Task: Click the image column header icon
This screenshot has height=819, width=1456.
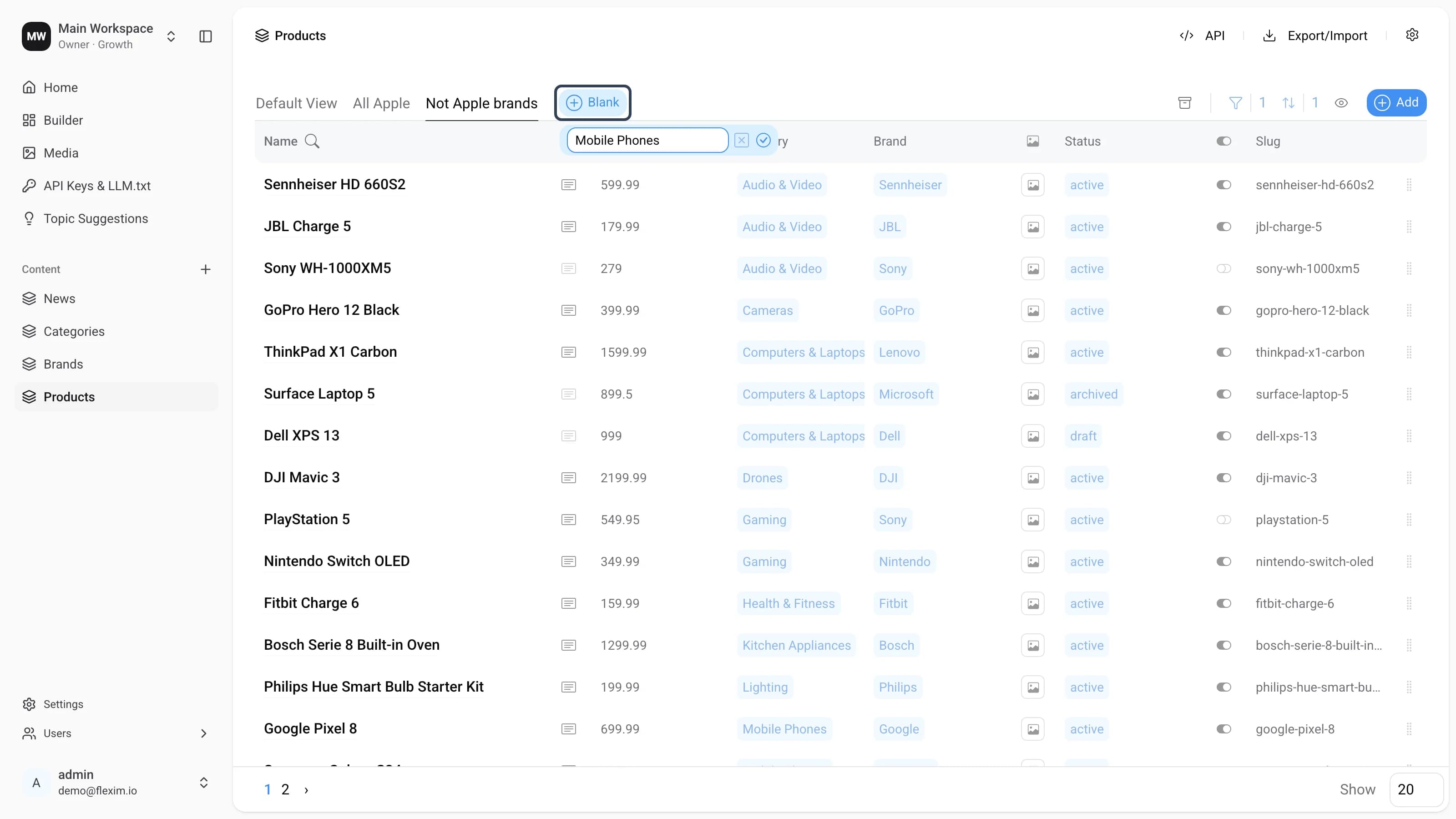Action: (x=1033, y=142)
